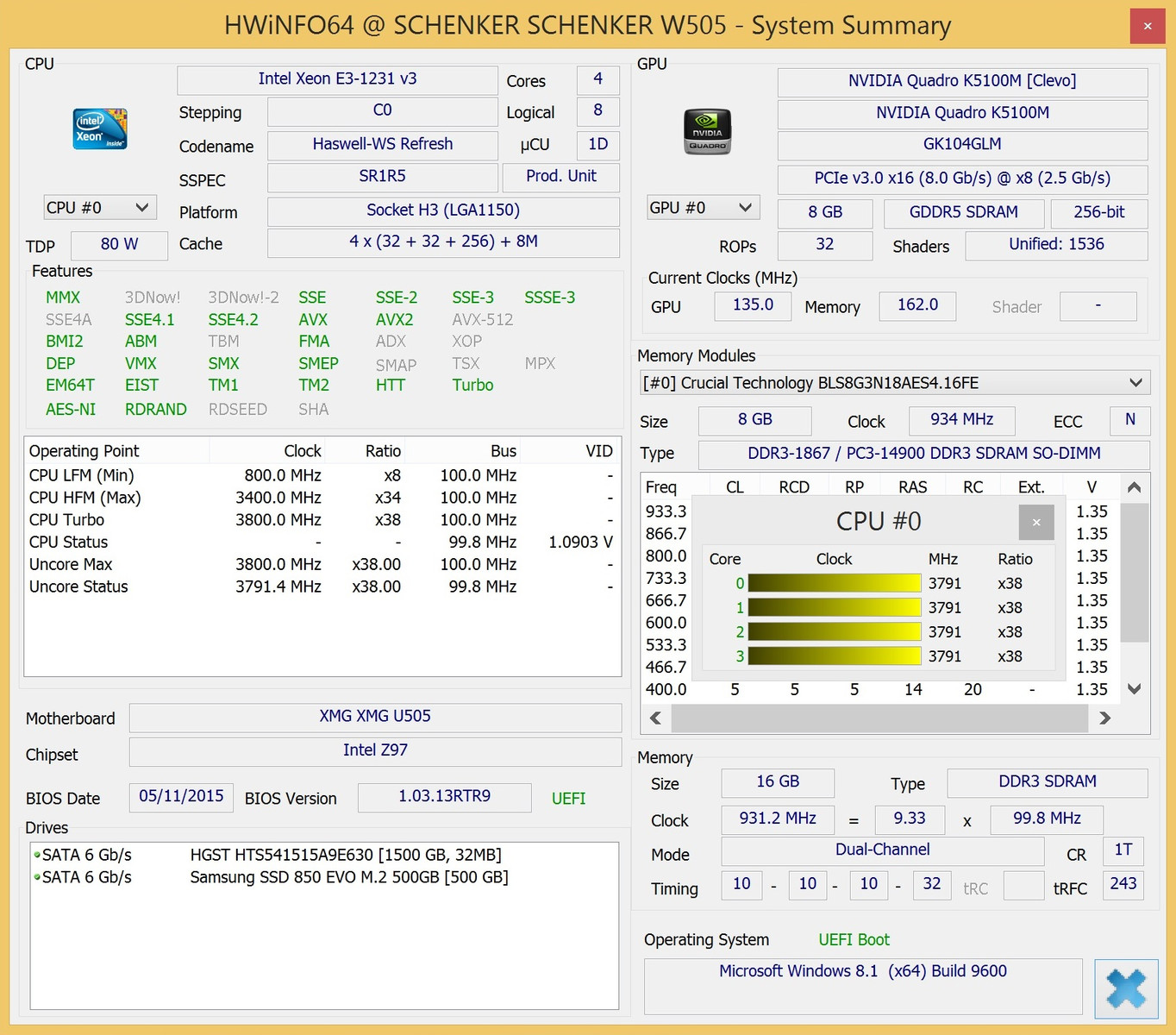
Task: Click Core 2 clock bar
Action: click(x=835, y=631)
